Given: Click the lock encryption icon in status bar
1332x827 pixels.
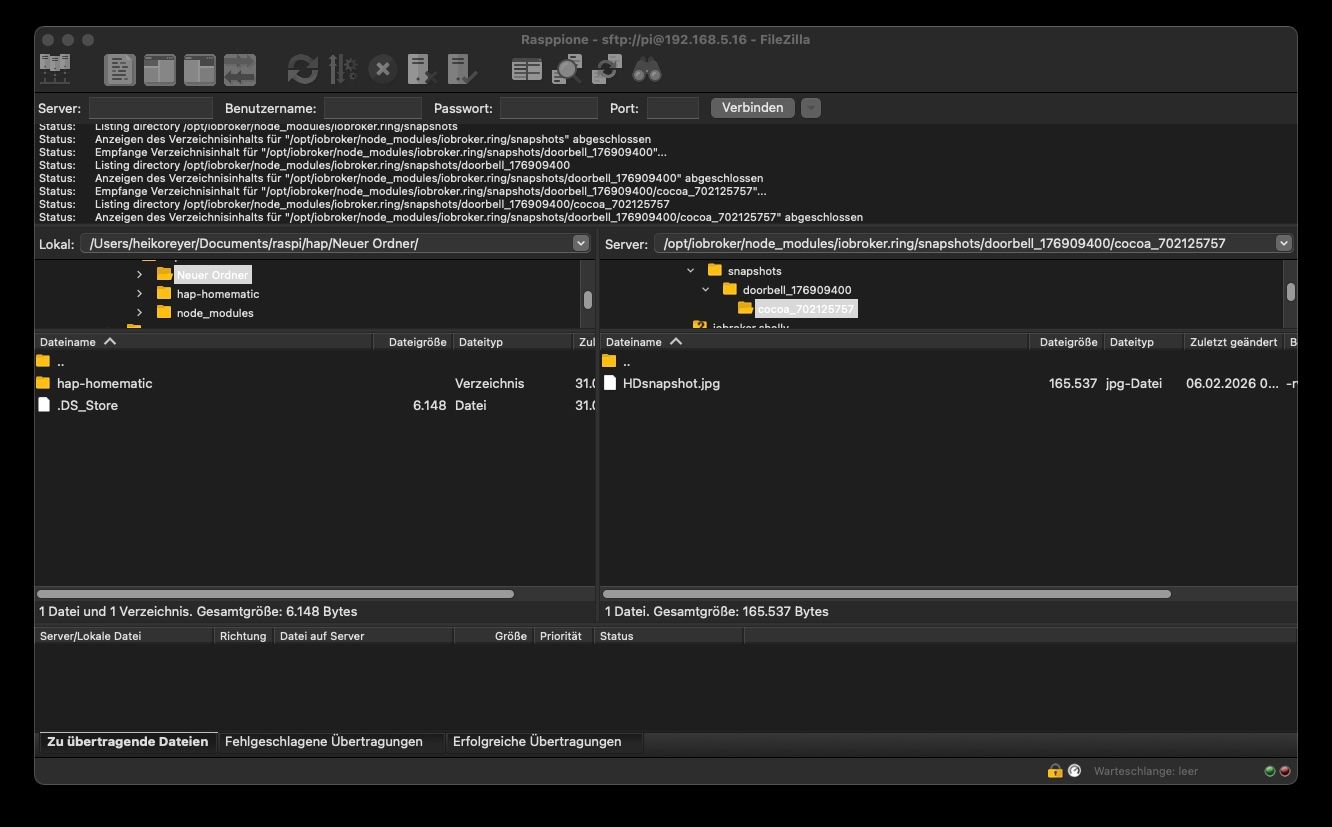Looking at the screenshot, I should pos(1054,771).
